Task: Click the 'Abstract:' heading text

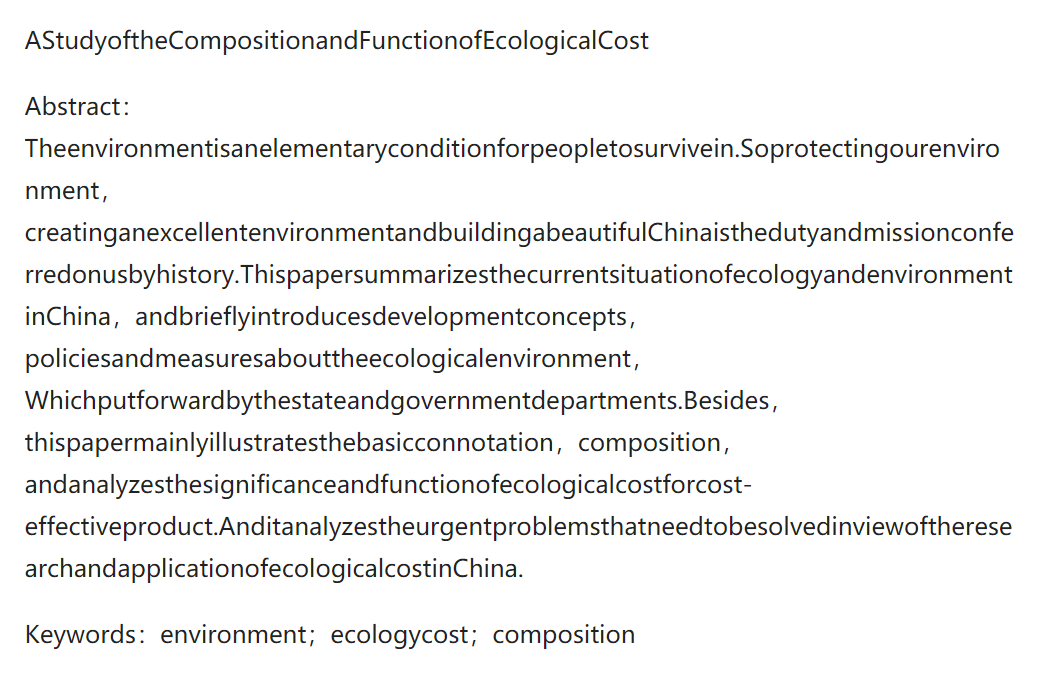Action: 77,107
